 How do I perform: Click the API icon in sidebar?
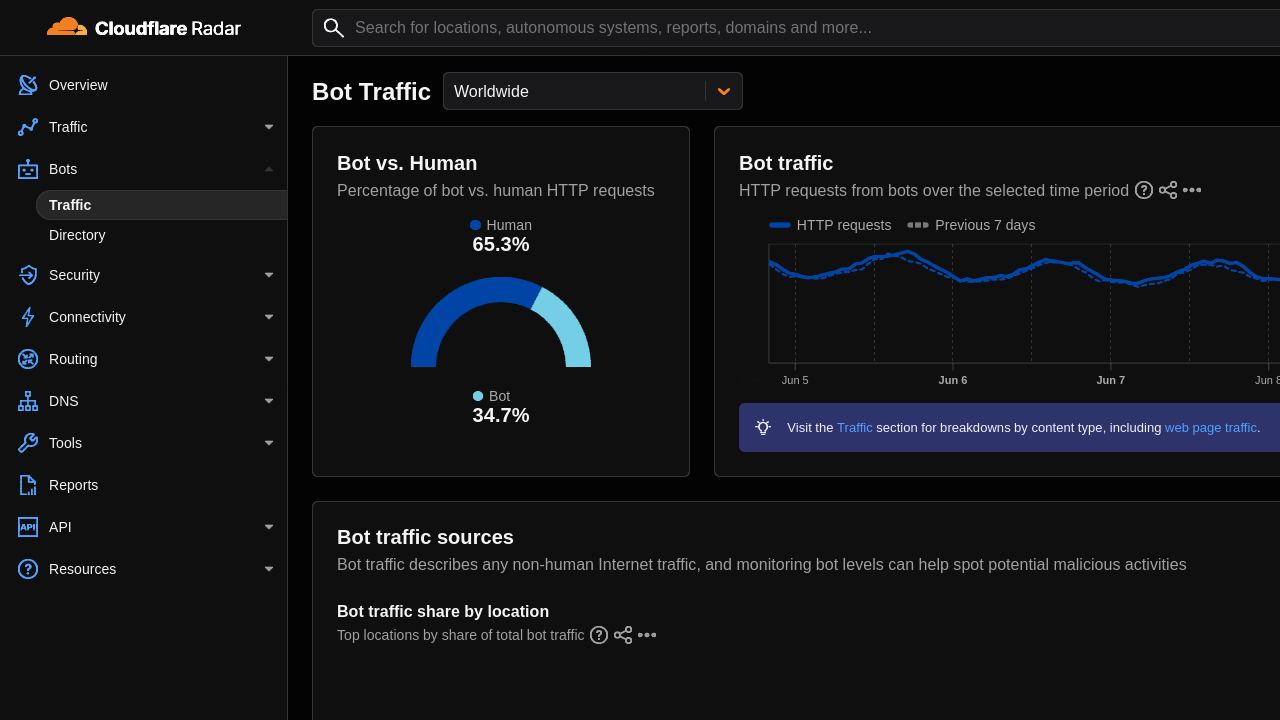point(28,527)
